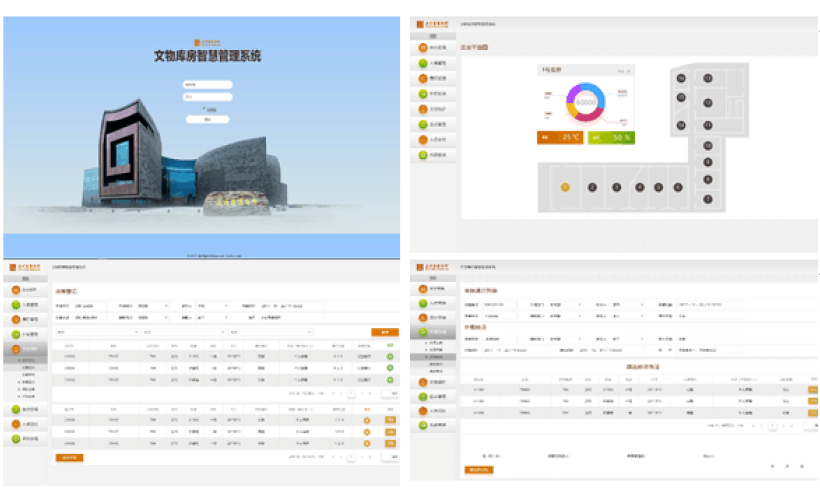Open the last green sidebar item beside floor plan
This screenshot has height=497, width=820.
pos(423,155)
